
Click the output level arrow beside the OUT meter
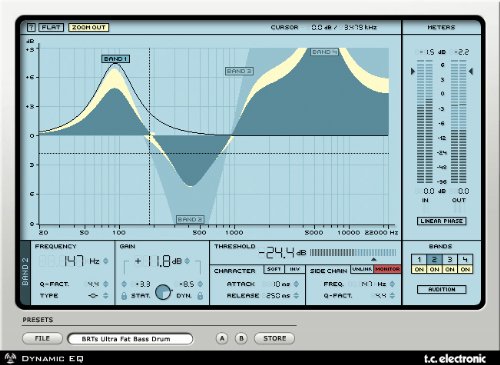point(471,71)
